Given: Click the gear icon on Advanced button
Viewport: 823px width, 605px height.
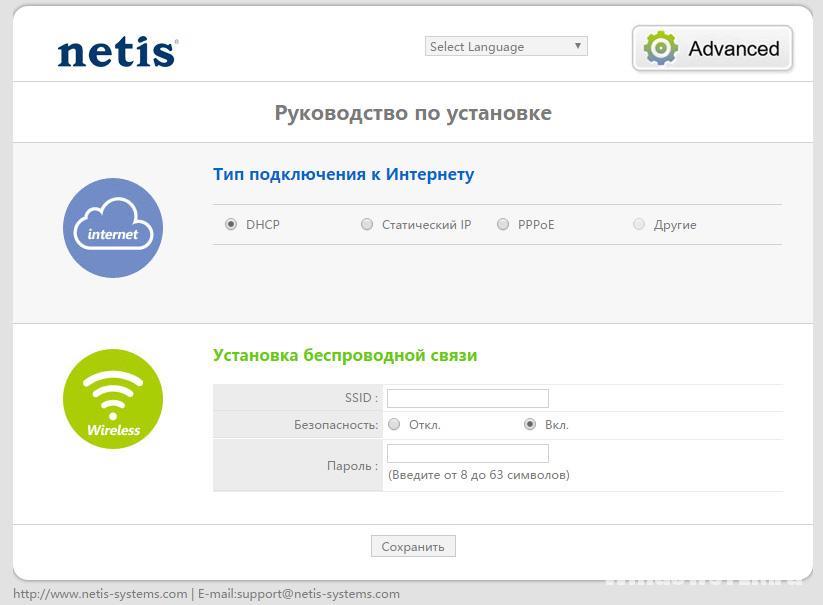Looking at the screenshot, I should [660, 48].
